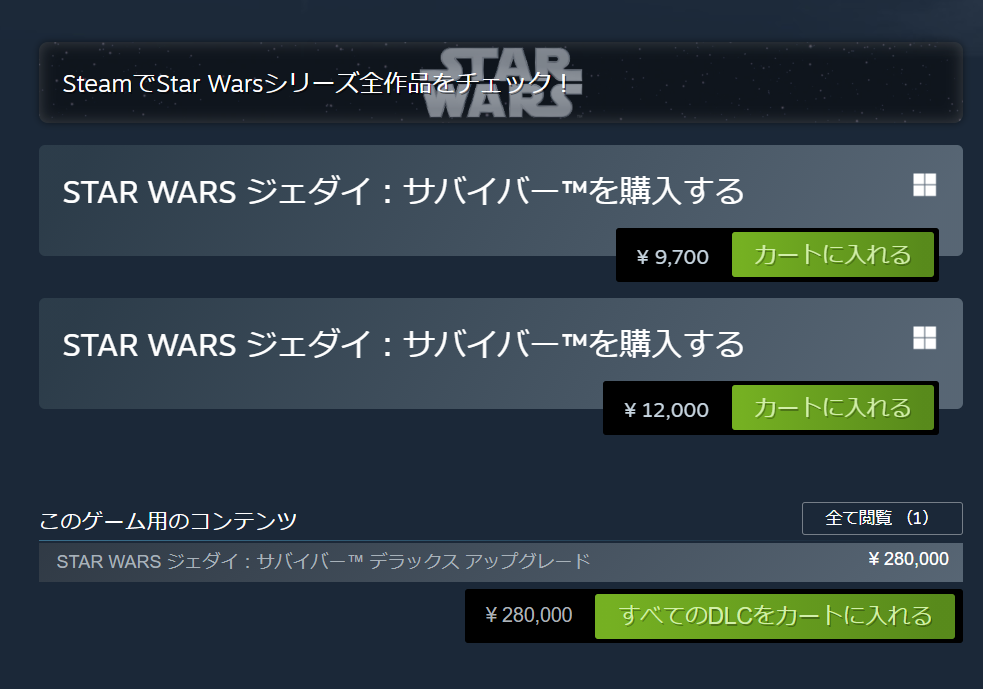Viewport: 983px width, 689px height.
Task: Click the blue divider line under コンテンツ heading
Action: coord(501,540)
